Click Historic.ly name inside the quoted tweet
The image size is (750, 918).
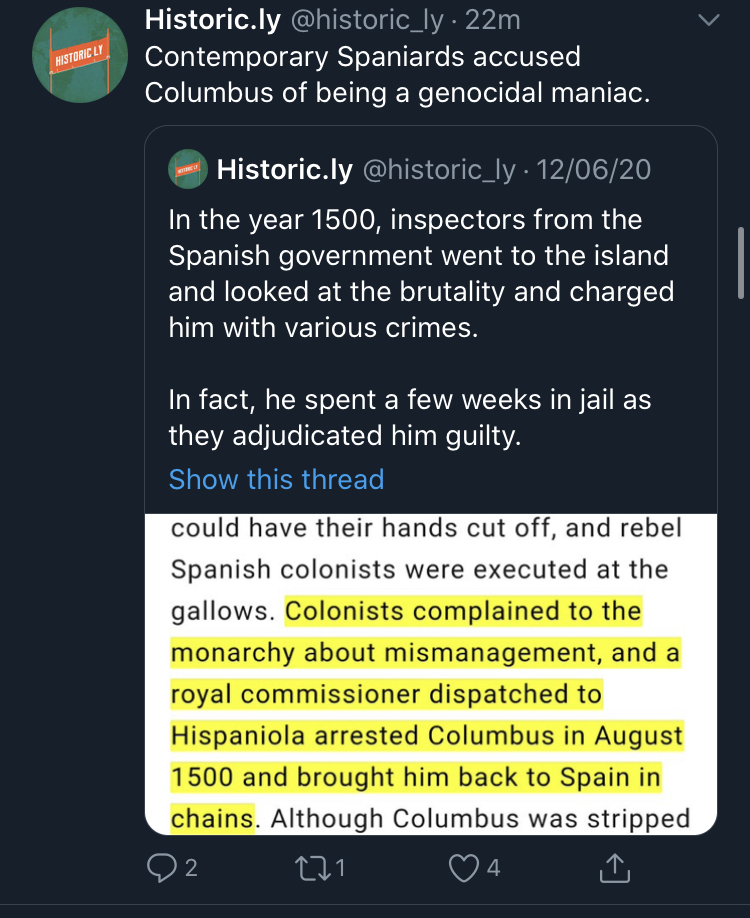point(285,170)
